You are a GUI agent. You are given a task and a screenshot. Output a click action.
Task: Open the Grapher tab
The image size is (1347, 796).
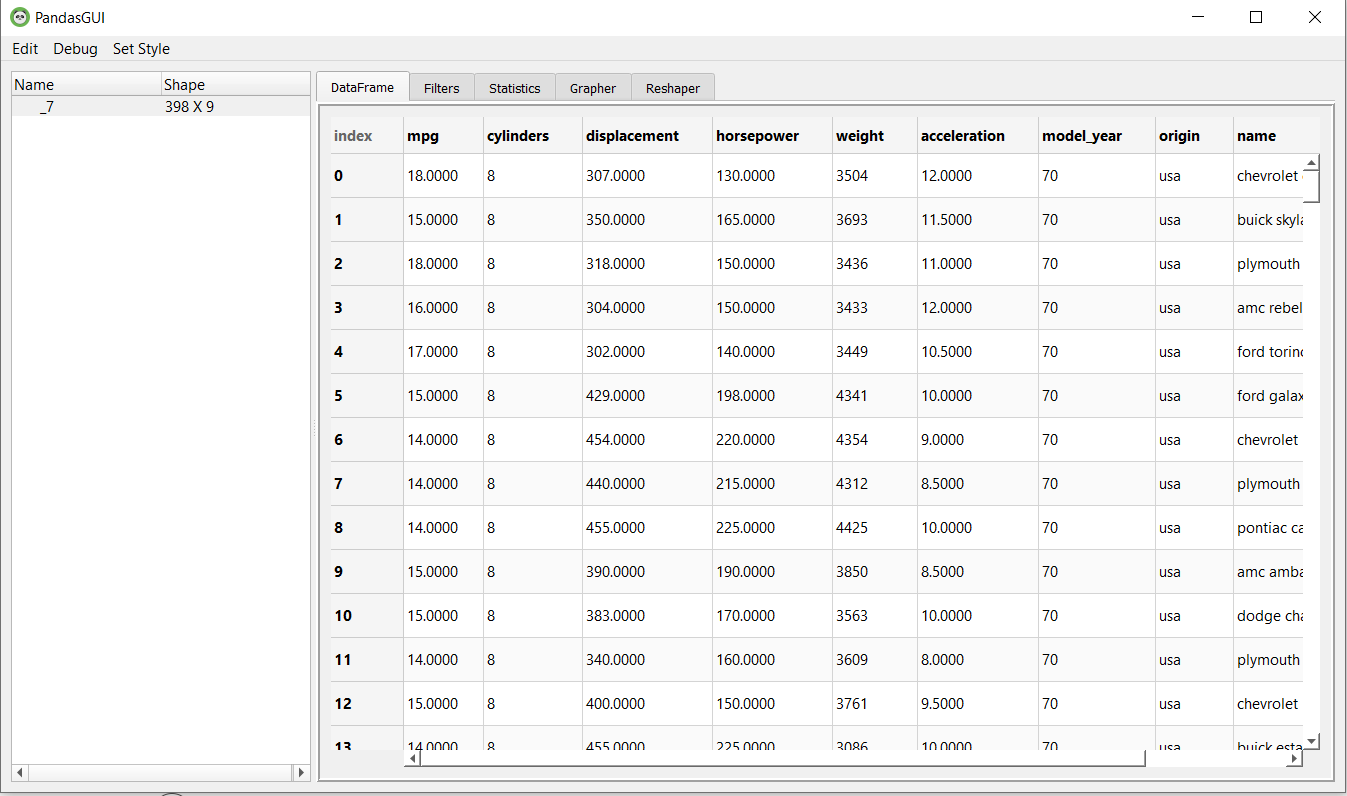tap(593, 88)
